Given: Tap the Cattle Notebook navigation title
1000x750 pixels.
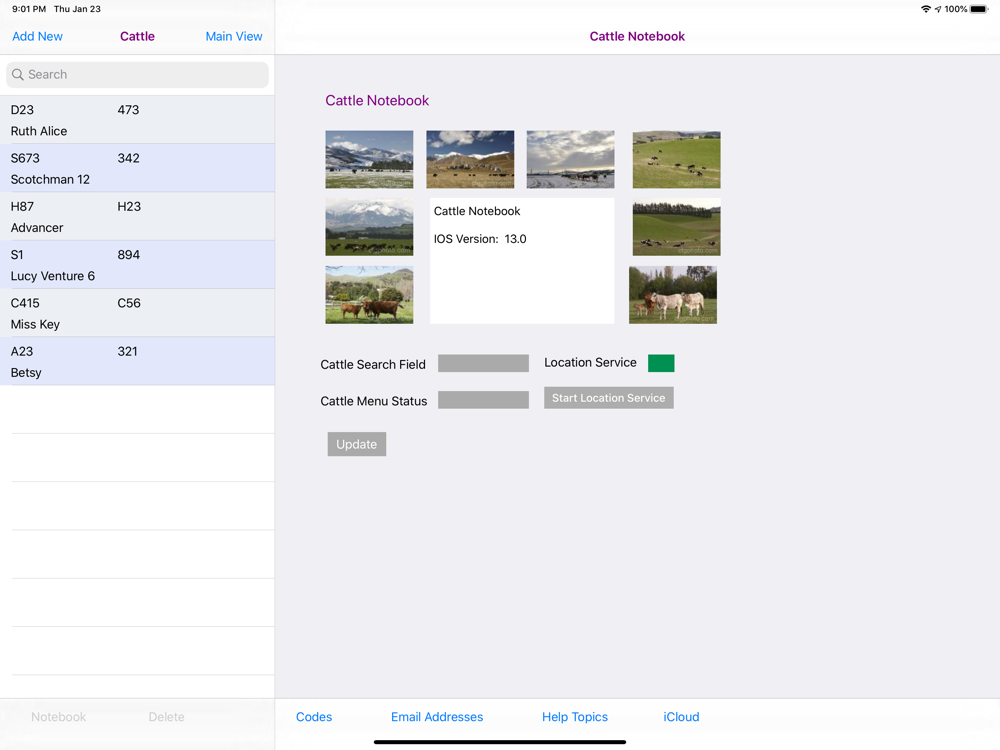Looking at the screenshot, I should coord(637,36).
